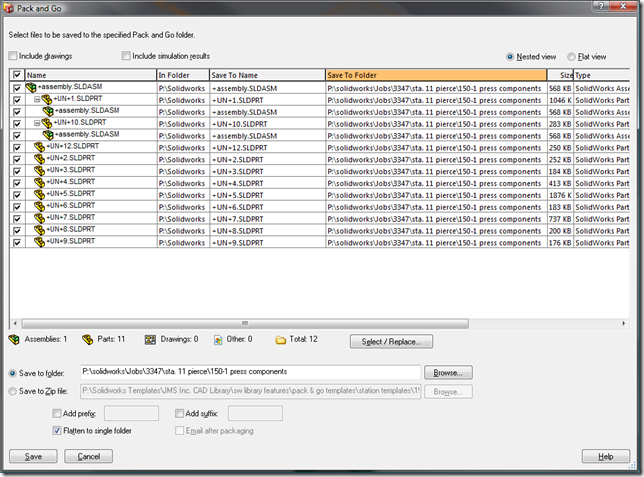Click the top-level +assembly.SLDASM assembly icon
Viewport: 644px width, 477px height.
coord(31,87)
